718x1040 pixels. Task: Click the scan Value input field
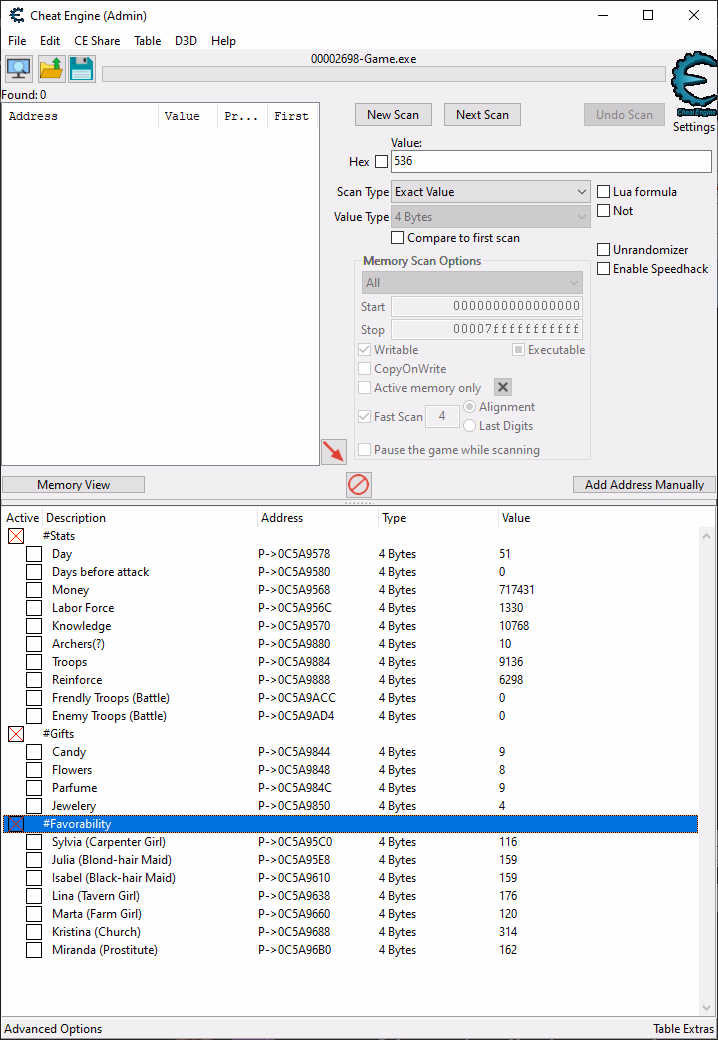(x=551, y=161)
